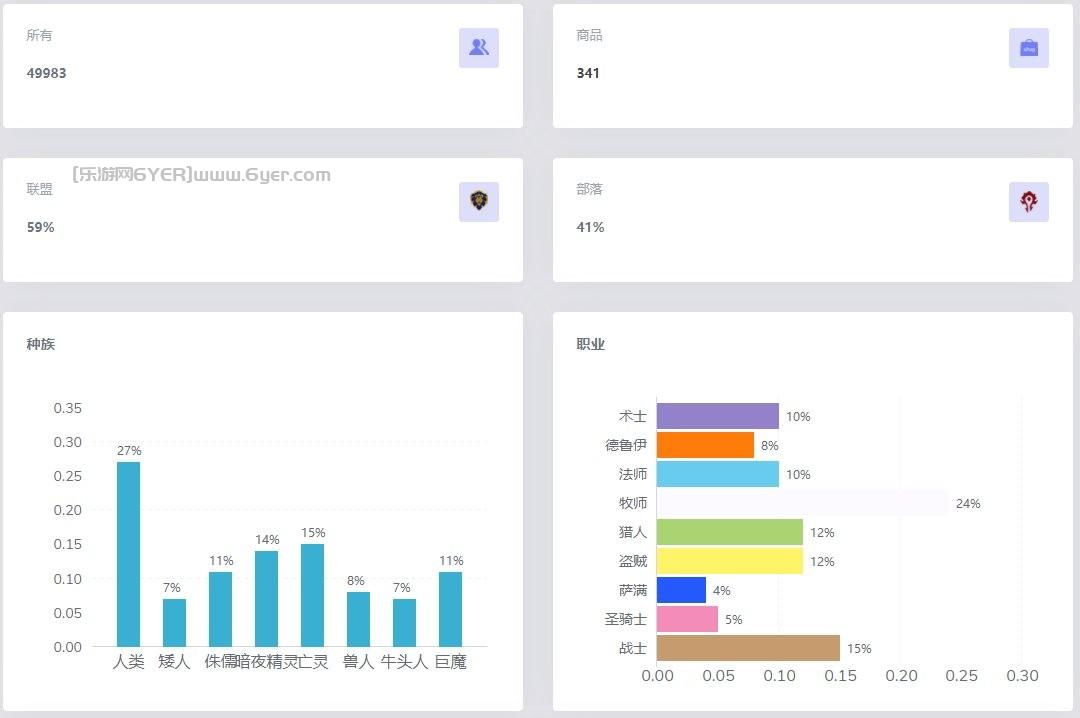Click the yellow 盗贼 bar
1080x718 pixels.
pos(729,561)
